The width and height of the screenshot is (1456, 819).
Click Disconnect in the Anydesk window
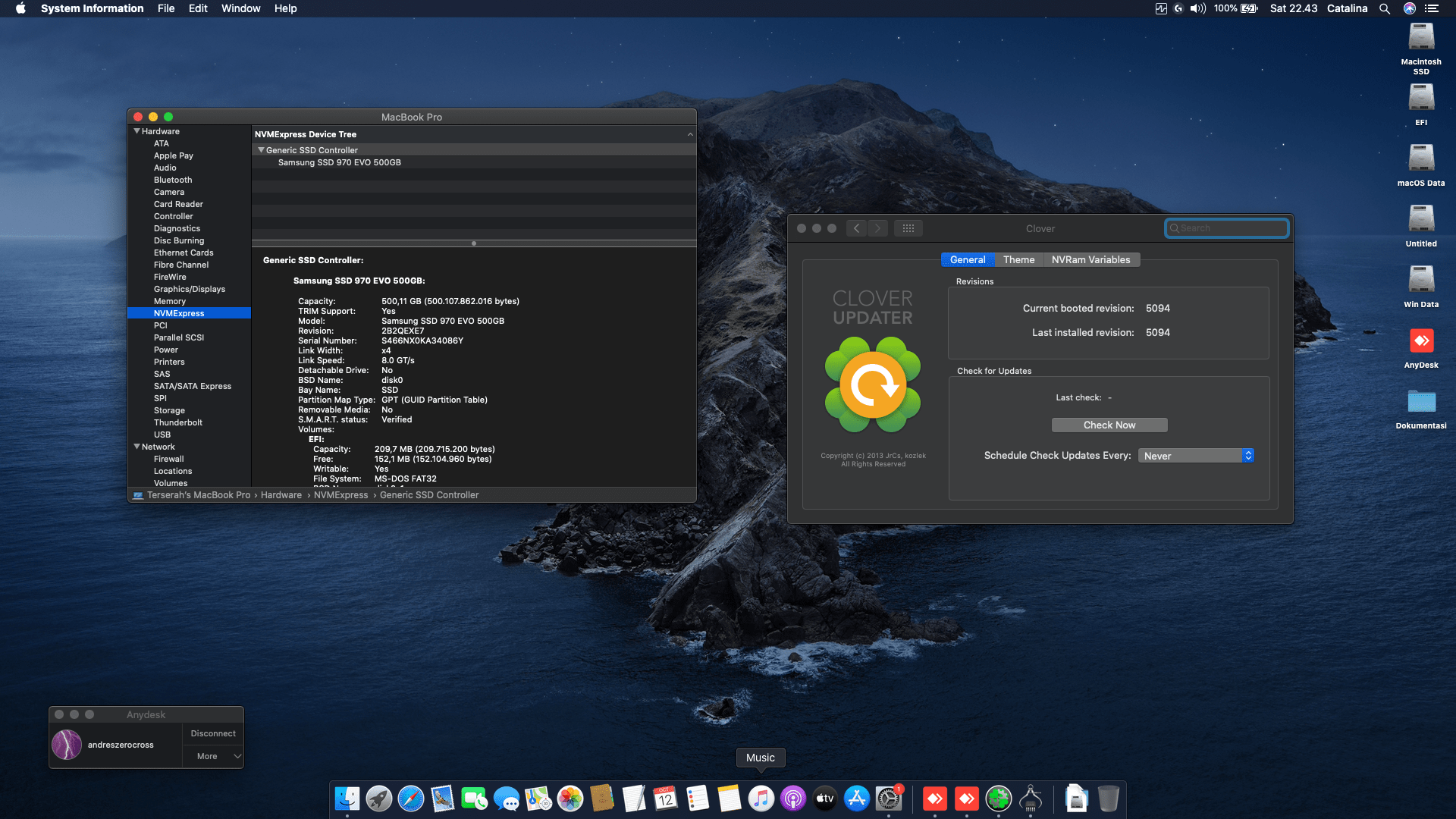[x=213, y=733]
